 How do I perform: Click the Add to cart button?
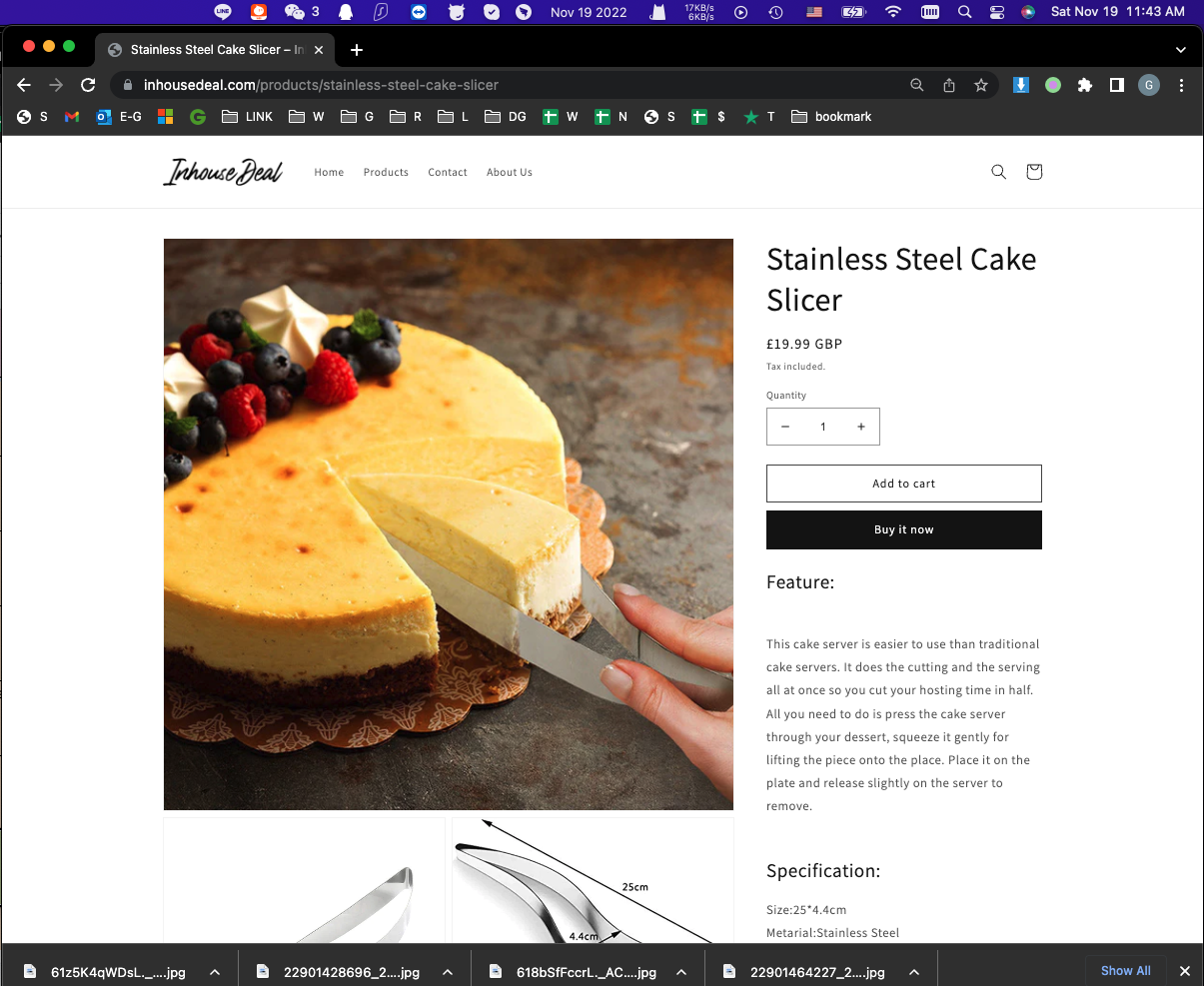coord(904,484)
